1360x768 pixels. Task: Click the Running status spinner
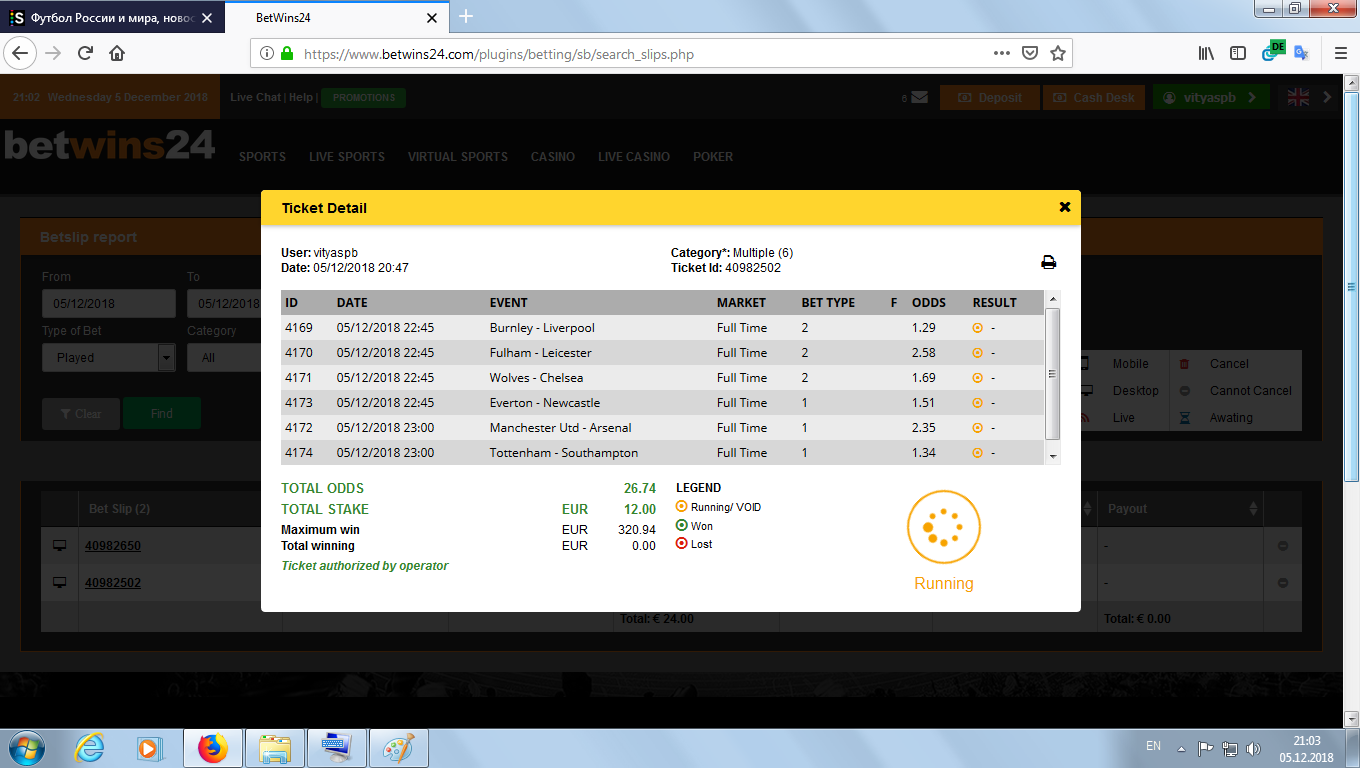[943, 527]
